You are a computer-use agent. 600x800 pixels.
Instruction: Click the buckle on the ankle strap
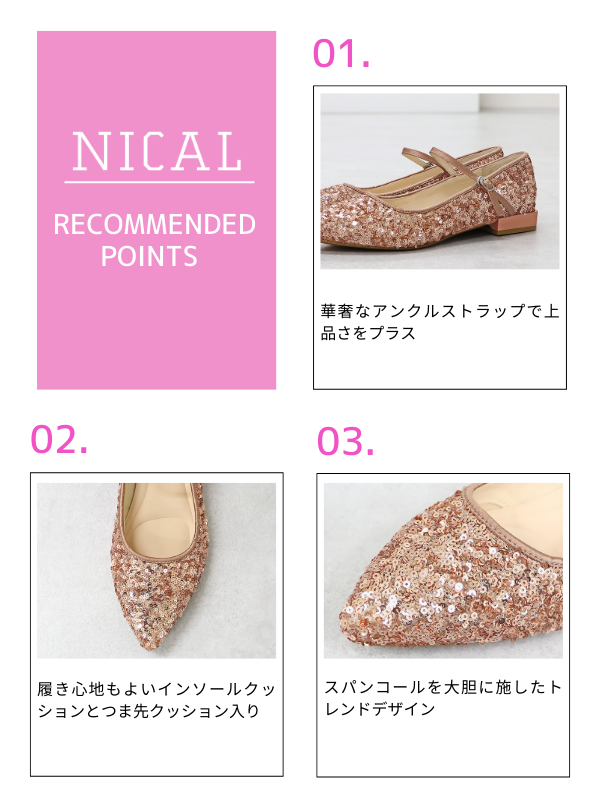tap(483, 183)
